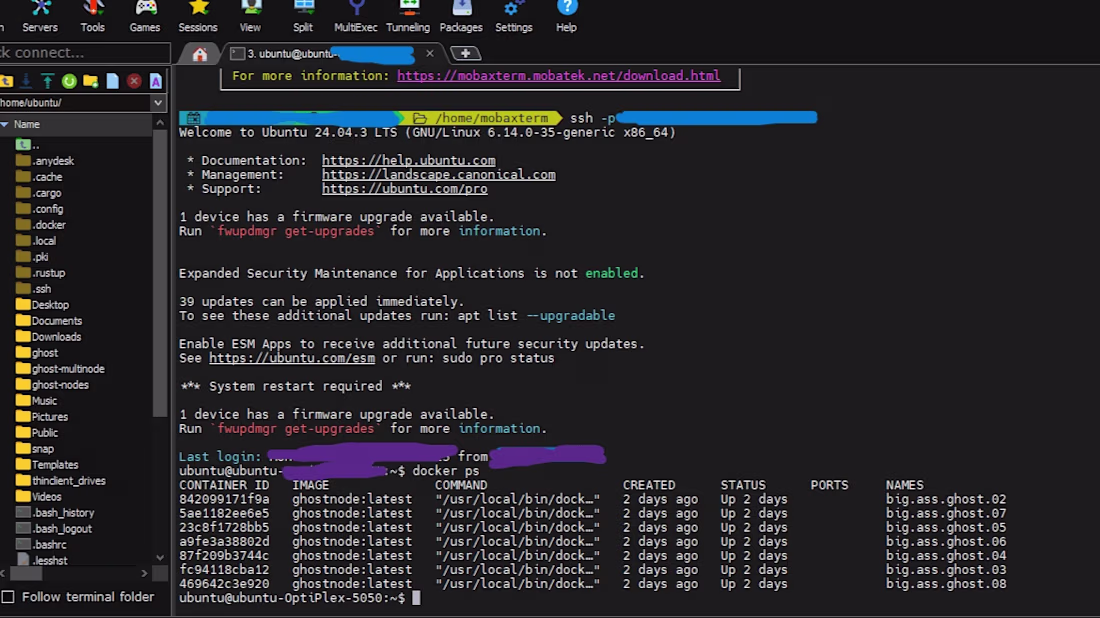Select the .local folder
The image size is (1100, 618).
coord(36,241)
